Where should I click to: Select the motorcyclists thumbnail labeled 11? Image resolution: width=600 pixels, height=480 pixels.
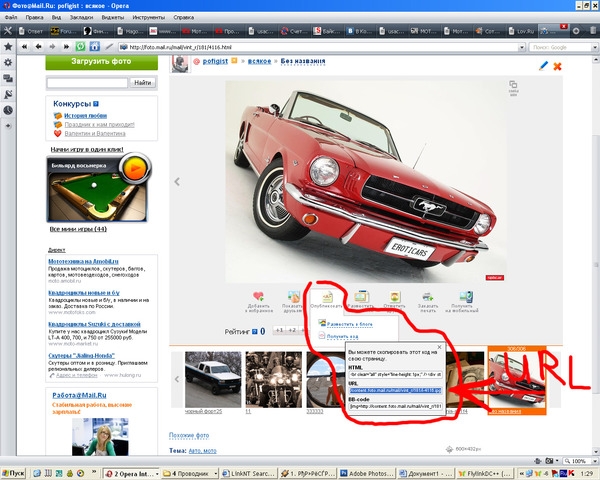tap(274, 379)
